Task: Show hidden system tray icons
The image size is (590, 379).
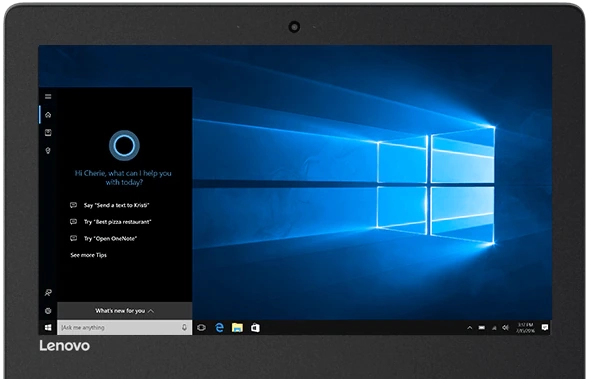Action: (470, 328)
